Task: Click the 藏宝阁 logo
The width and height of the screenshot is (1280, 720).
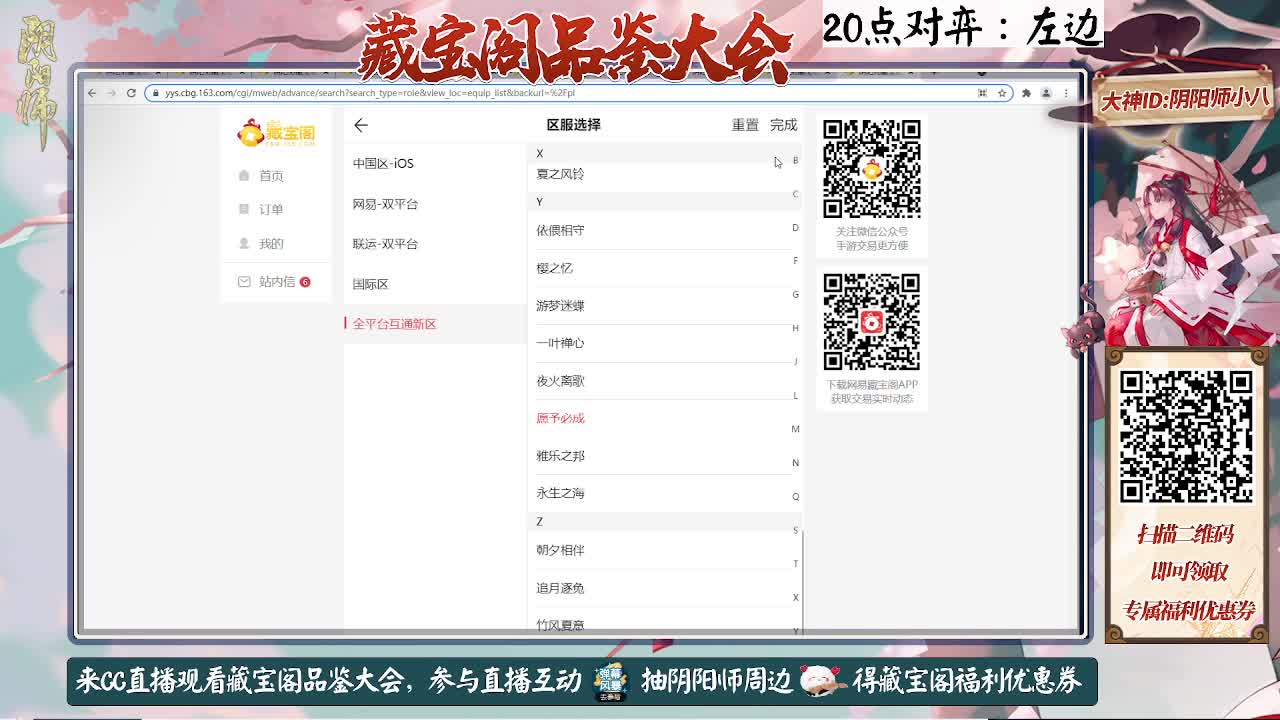Action: coord(276,132)
